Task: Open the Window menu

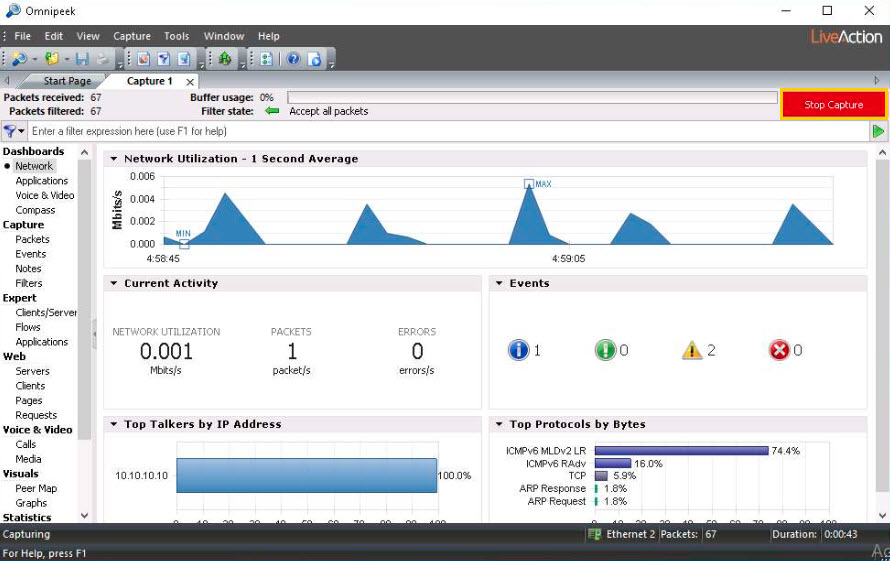Action: pyautogui.click(x=224, y=36)
